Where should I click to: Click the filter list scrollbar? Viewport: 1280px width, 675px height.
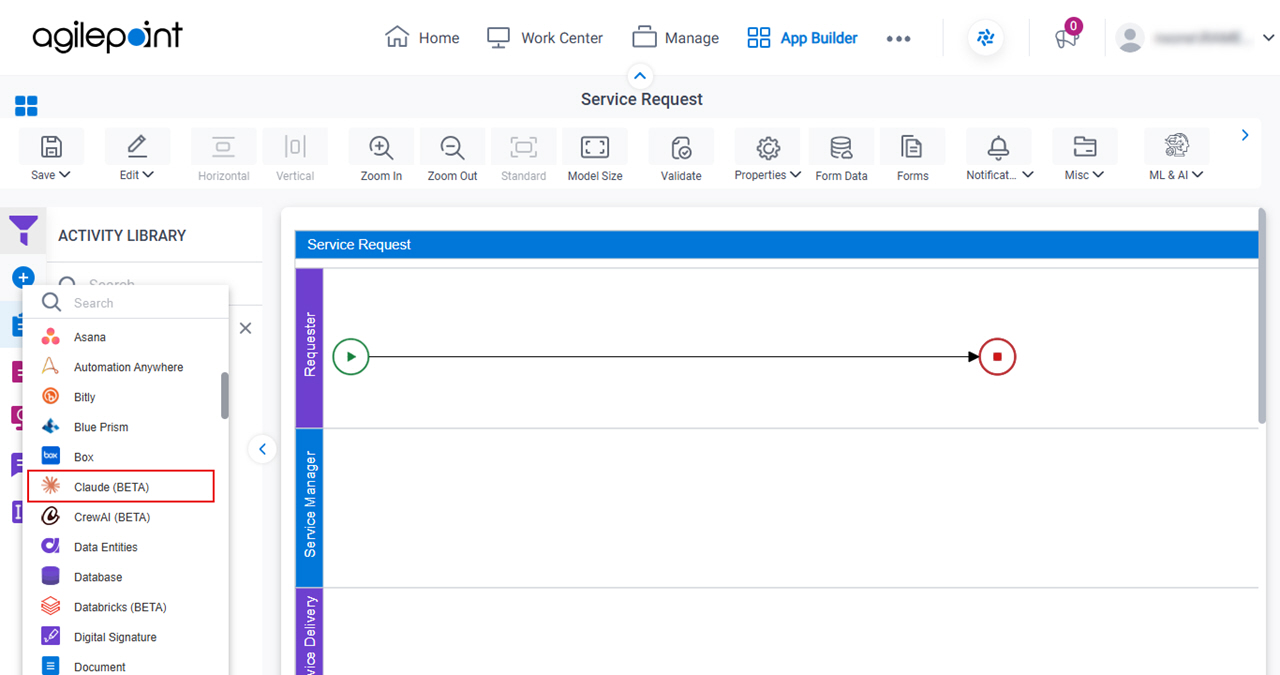(225, 396)
